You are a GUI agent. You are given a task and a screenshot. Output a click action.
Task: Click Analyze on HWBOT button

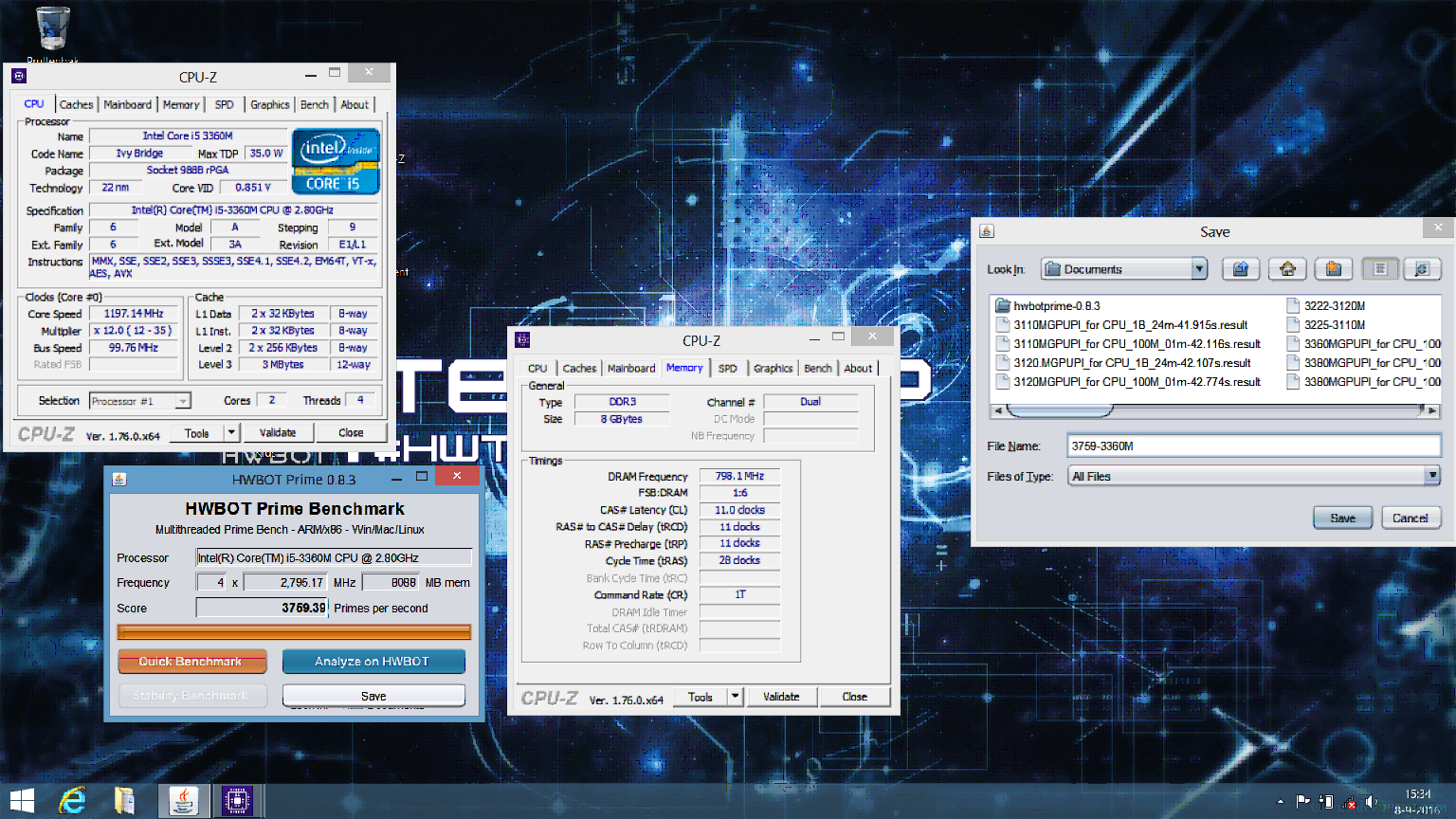[x=372, y=662]
